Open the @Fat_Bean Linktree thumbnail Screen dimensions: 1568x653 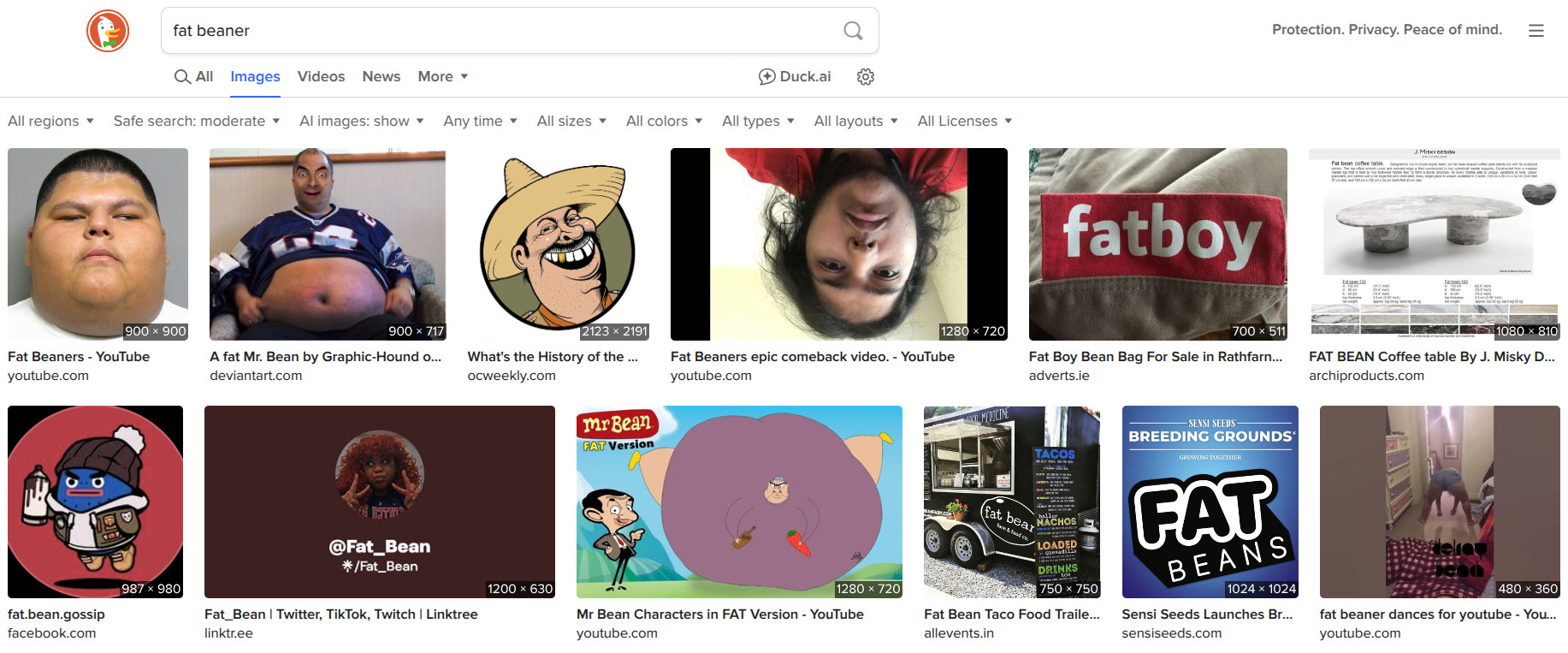[380, 502]
